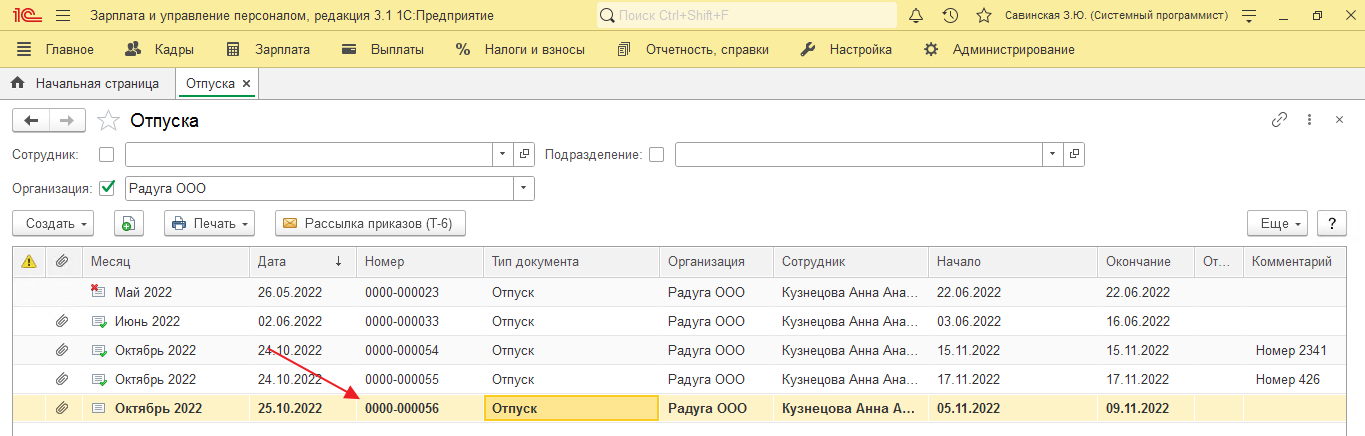Sort by Сотрудник column header
The height and width of the screenshot is (436, 1365).
pyautogui.click(x=850, y=261)
